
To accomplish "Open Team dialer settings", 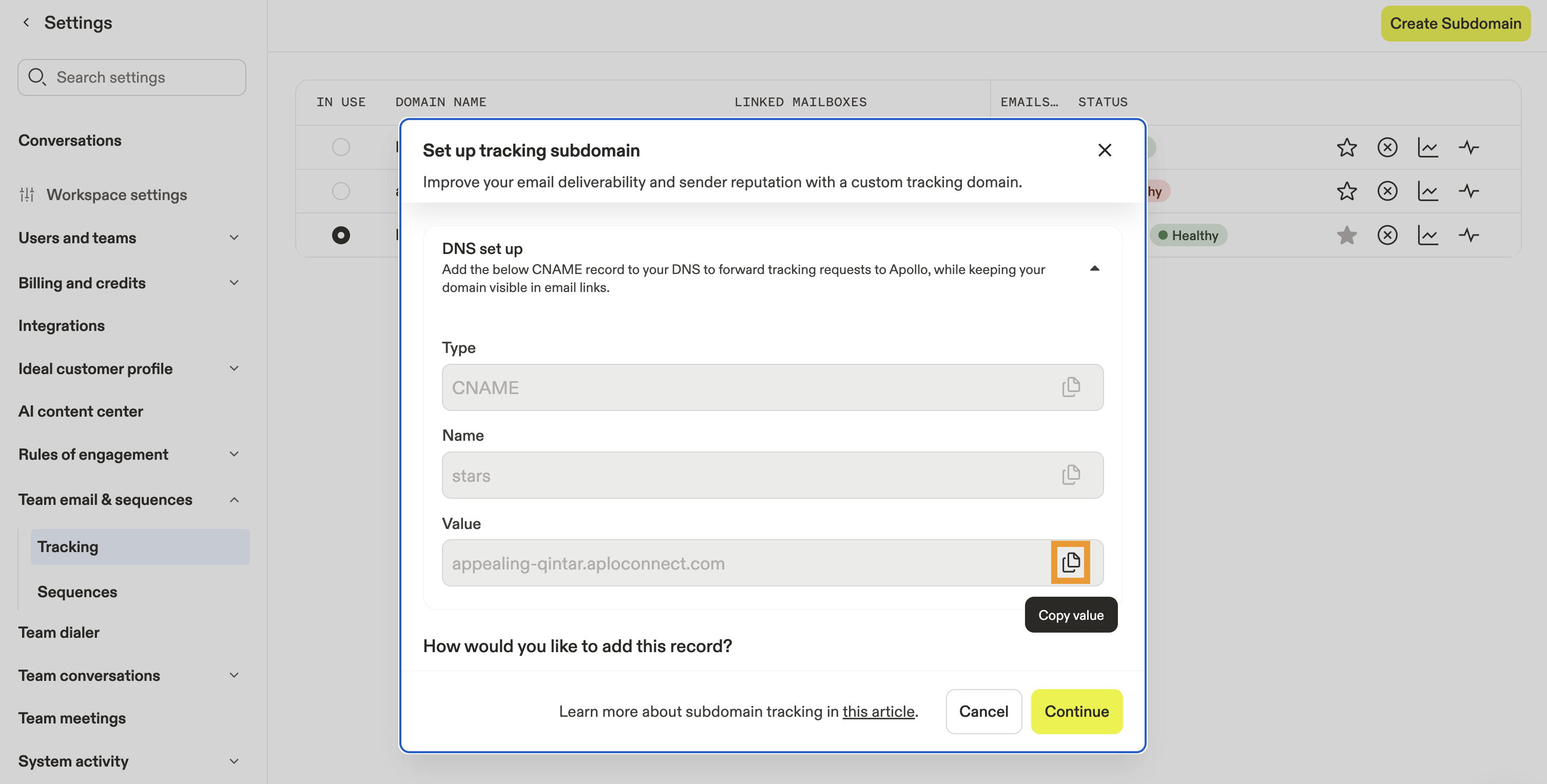I will 59,632.
